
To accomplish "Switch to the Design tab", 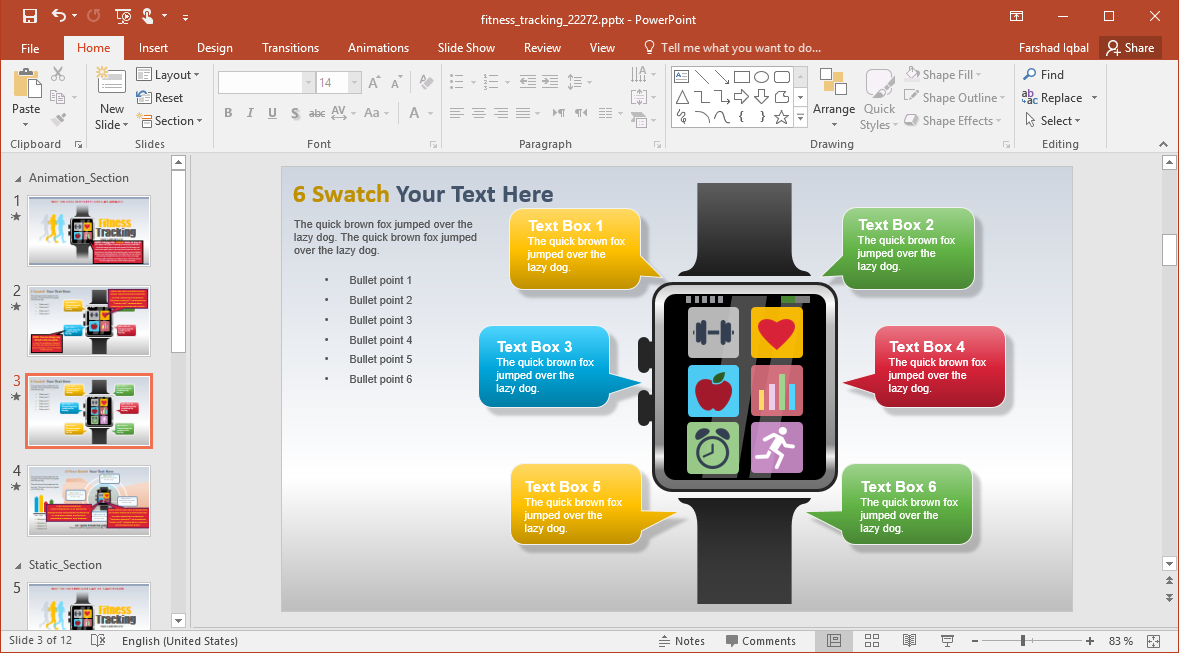I will [x=214, y=48].
